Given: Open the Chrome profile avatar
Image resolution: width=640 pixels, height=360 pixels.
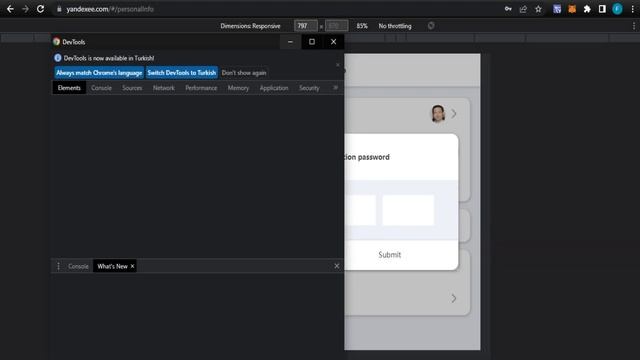Looking at the screenshot, I should 617,9.
